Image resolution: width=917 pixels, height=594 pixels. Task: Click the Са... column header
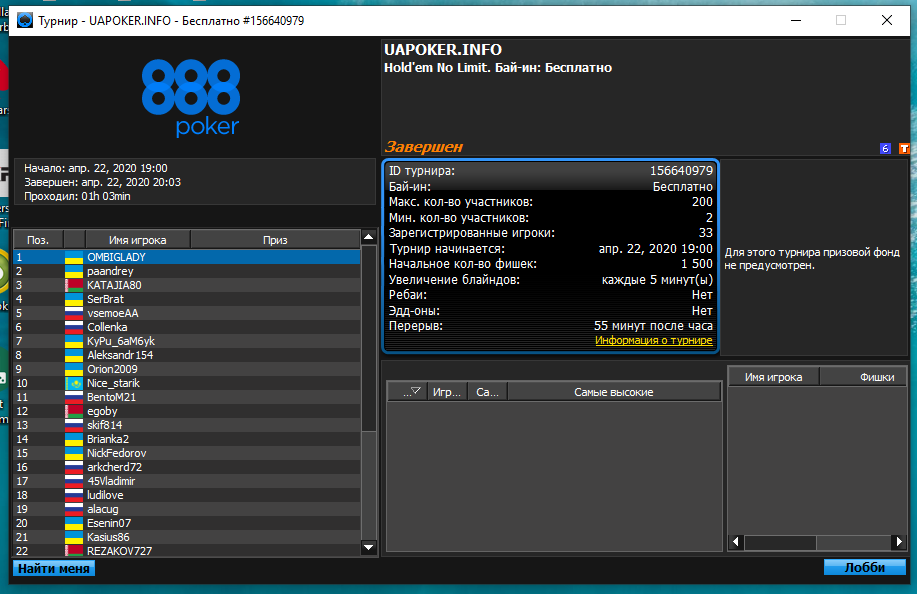(x=487, y=392)
